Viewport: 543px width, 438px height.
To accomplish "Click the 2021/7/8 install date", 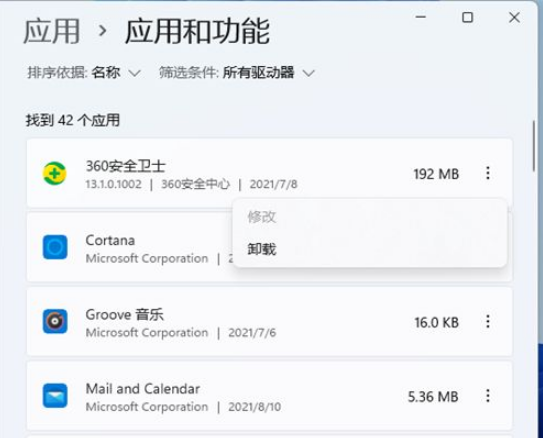I will 274,184.
